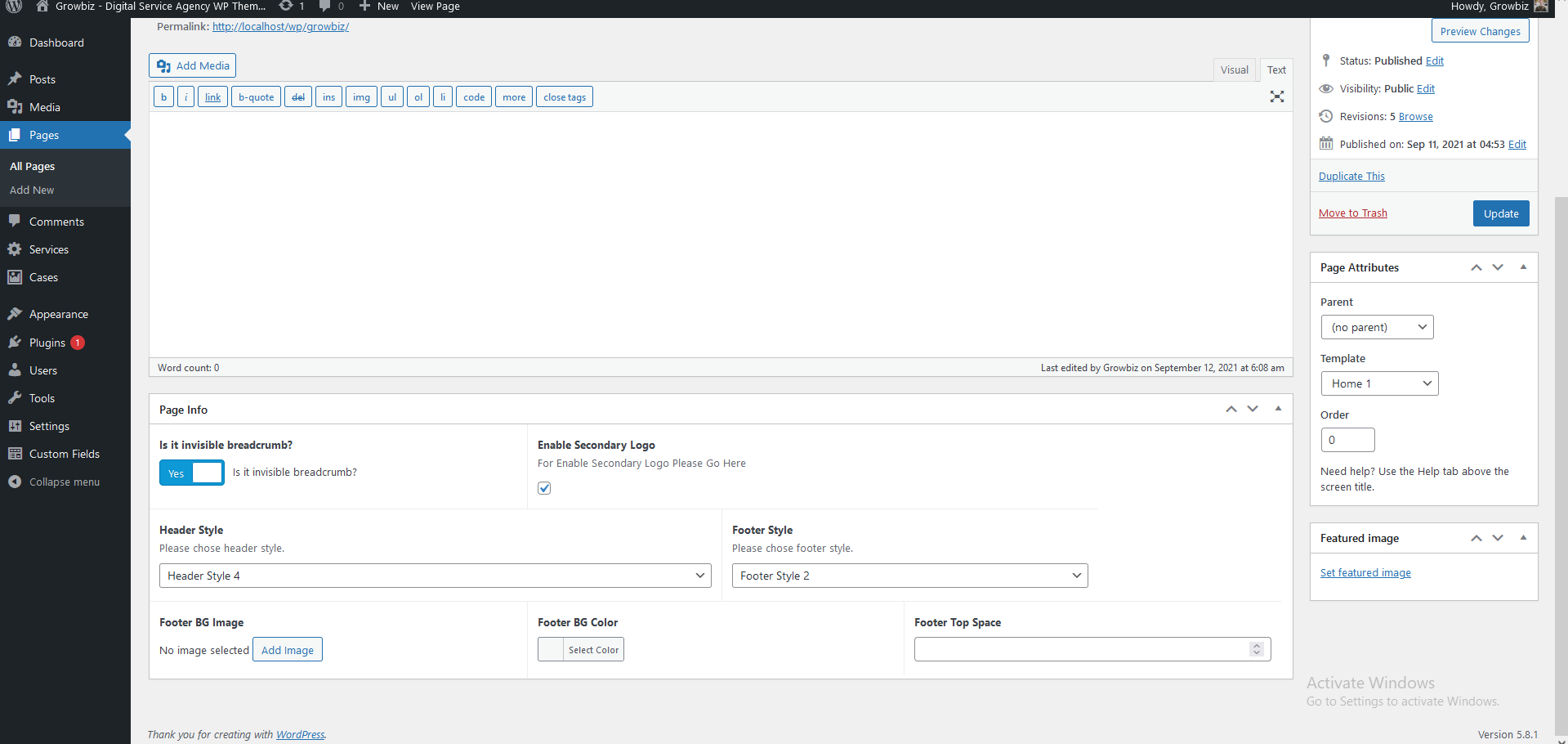Click the Set featured image link
The height and width of the screenshot is (744, 1568).
[1365, 572]
